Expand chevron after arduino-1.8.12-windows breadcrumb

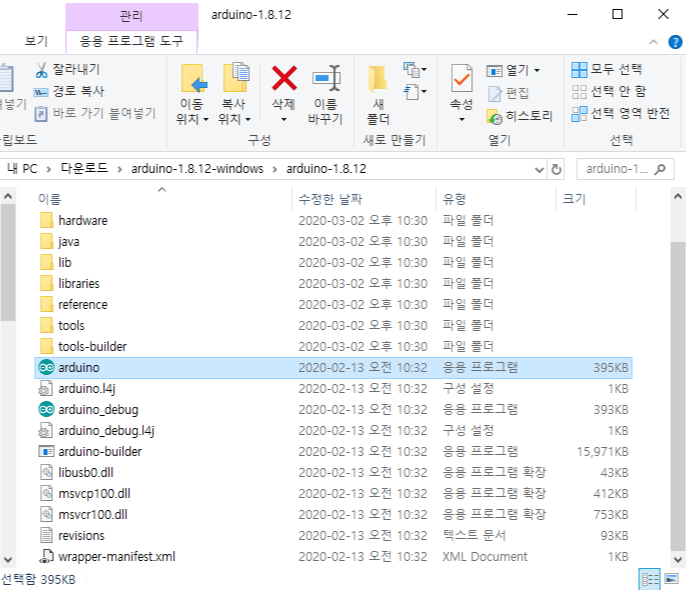pos(275,169)
